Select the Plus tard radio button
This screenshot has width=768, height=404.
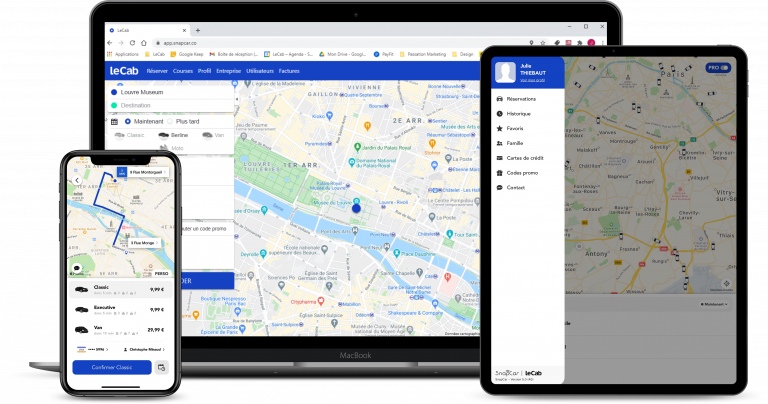coord(170,121)
